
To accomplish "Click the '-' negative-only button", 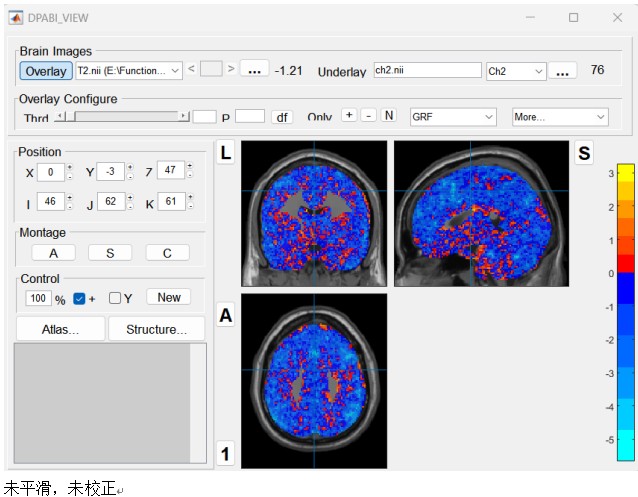I will tap(368, 116).
